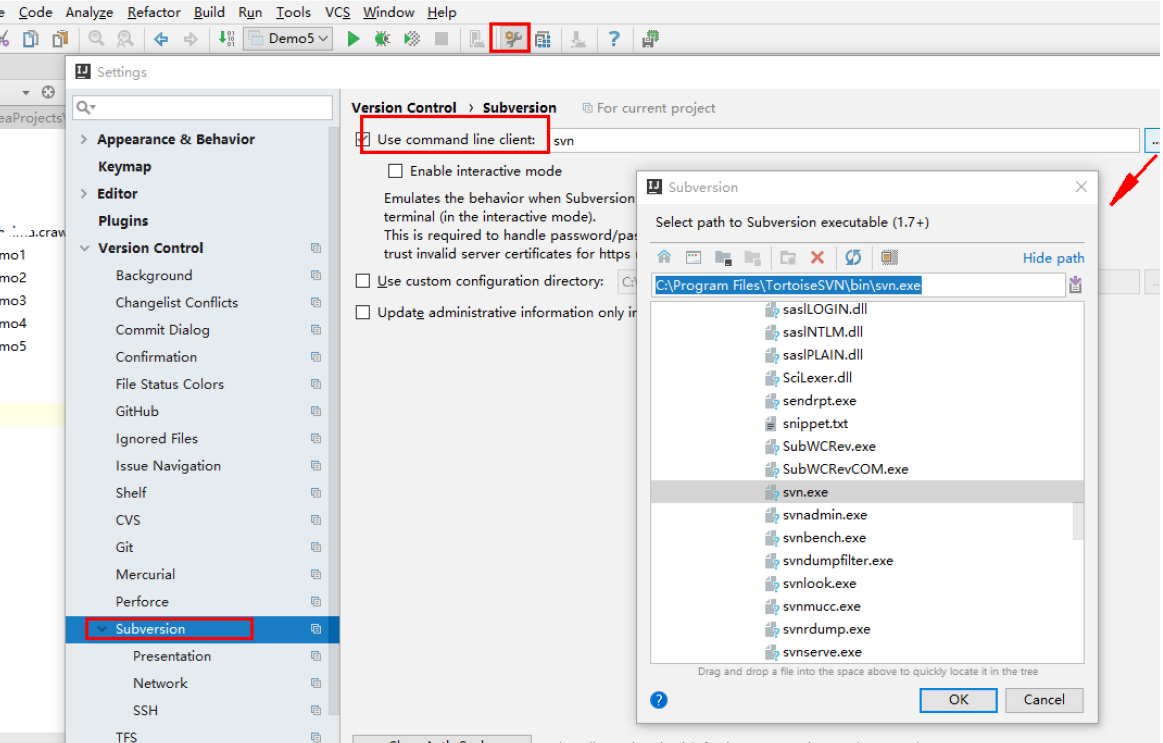Viewport: 1163px width, 743px height.
Task: Open the VCS menu
Action: tap(337, 12)
